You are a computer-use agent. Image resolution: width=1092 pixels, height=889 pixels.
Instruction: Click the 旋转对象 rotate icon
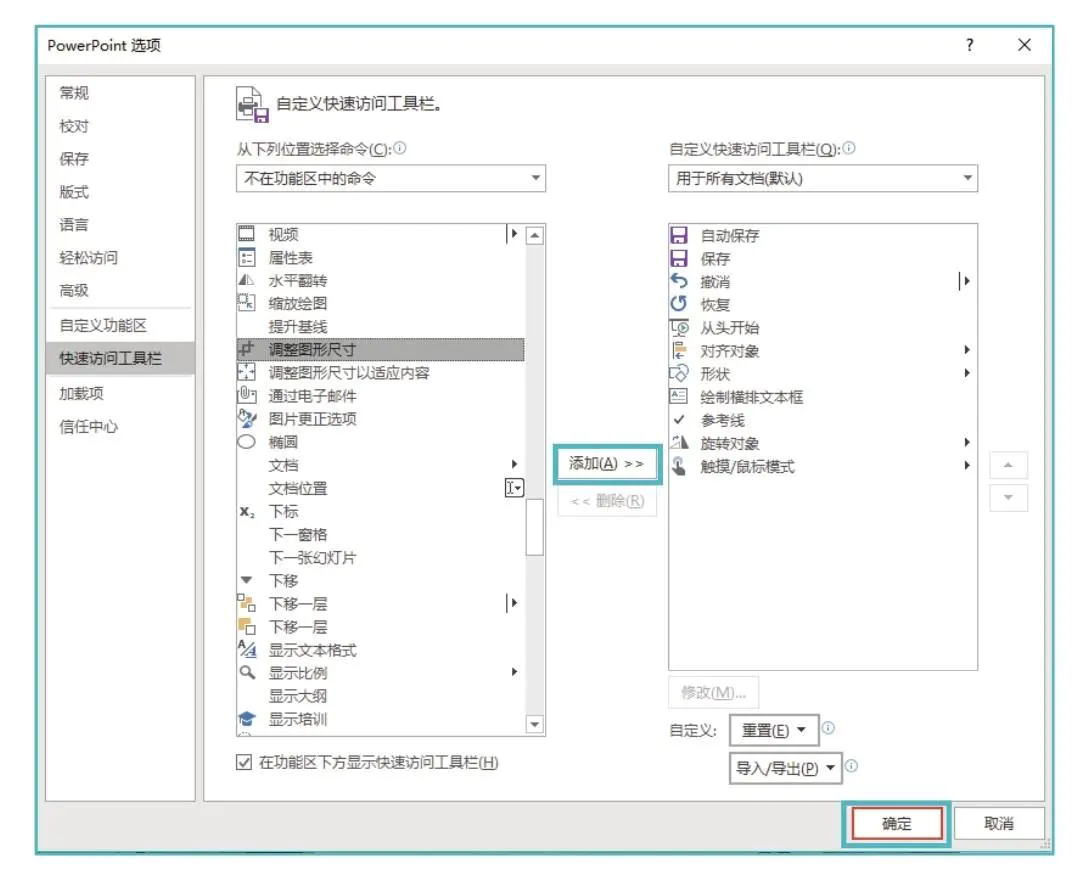pyautogui.click(x=679, y=443)
